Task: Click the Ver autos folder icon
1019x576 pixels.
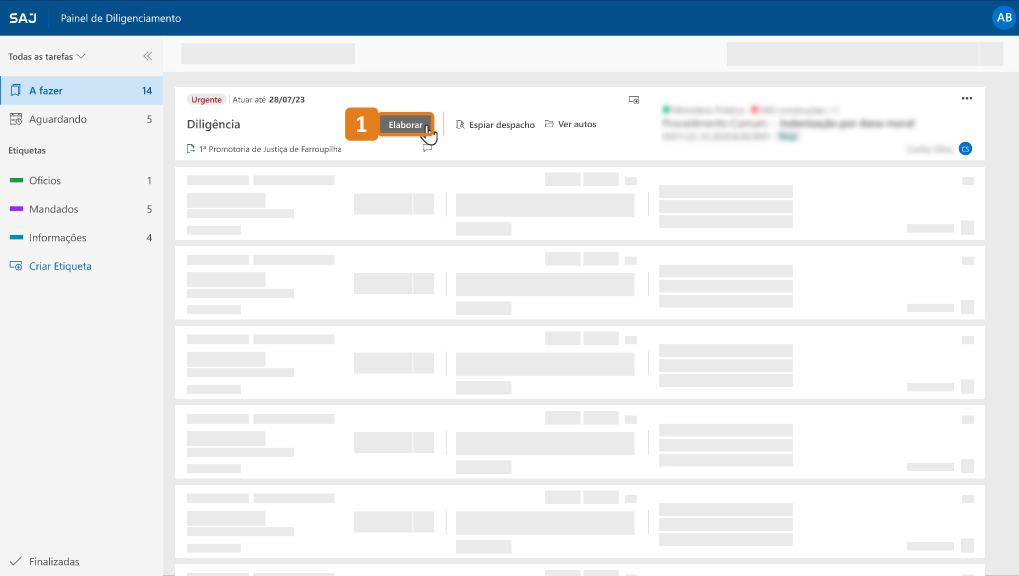Action: [x=549, y=123]
